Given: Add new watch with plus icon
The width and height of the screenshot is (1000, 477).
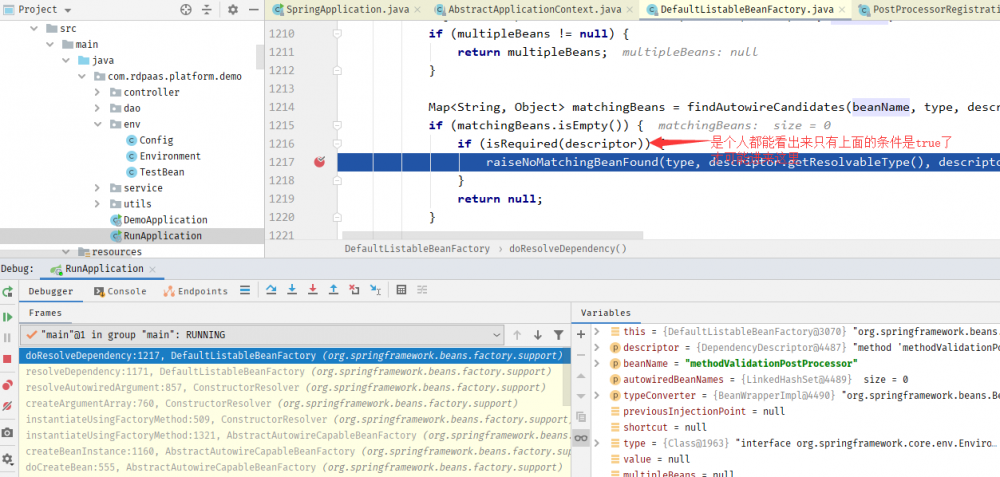Looking at the screenshot, I should click(581, 334).
